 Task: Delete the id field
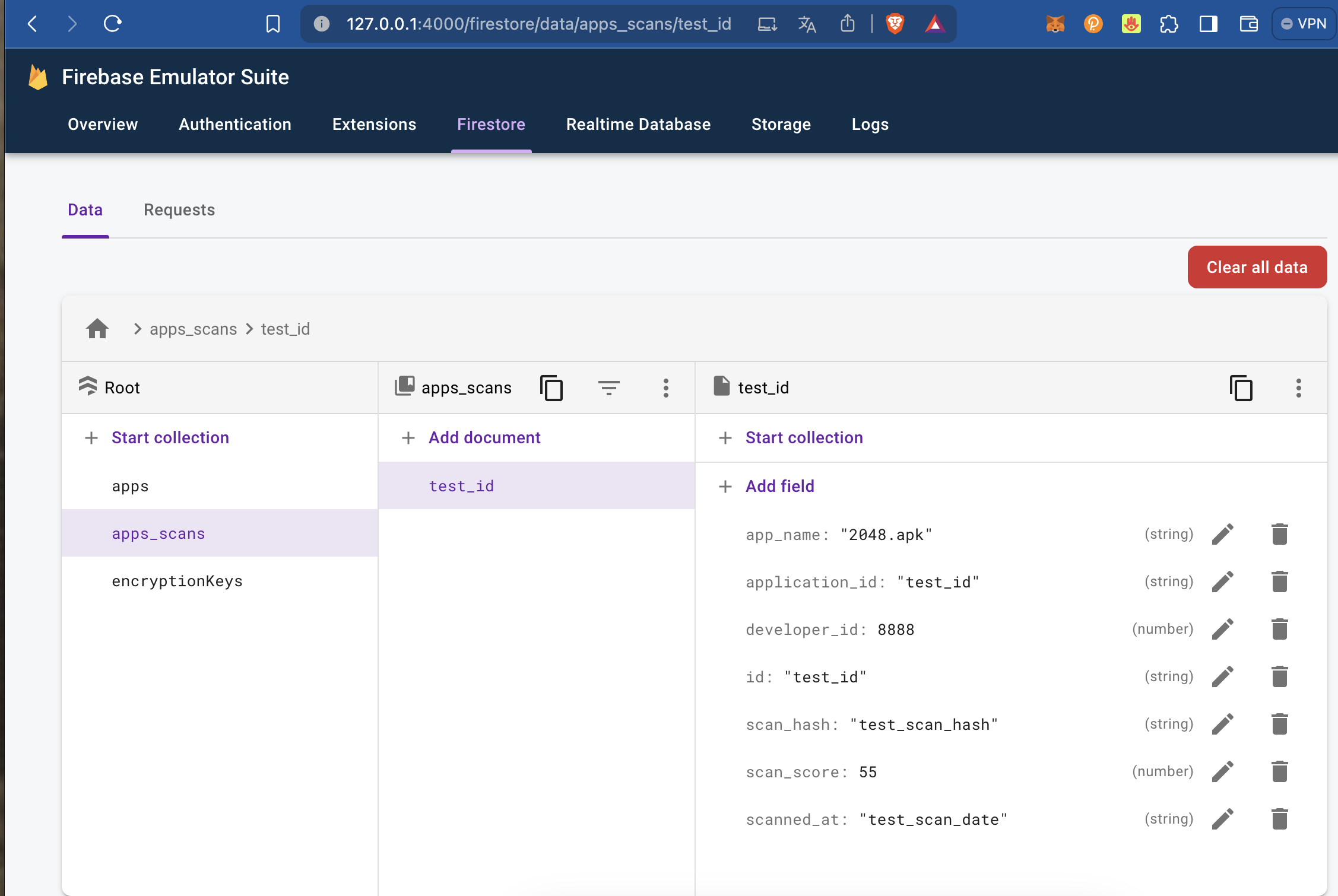1280,676
